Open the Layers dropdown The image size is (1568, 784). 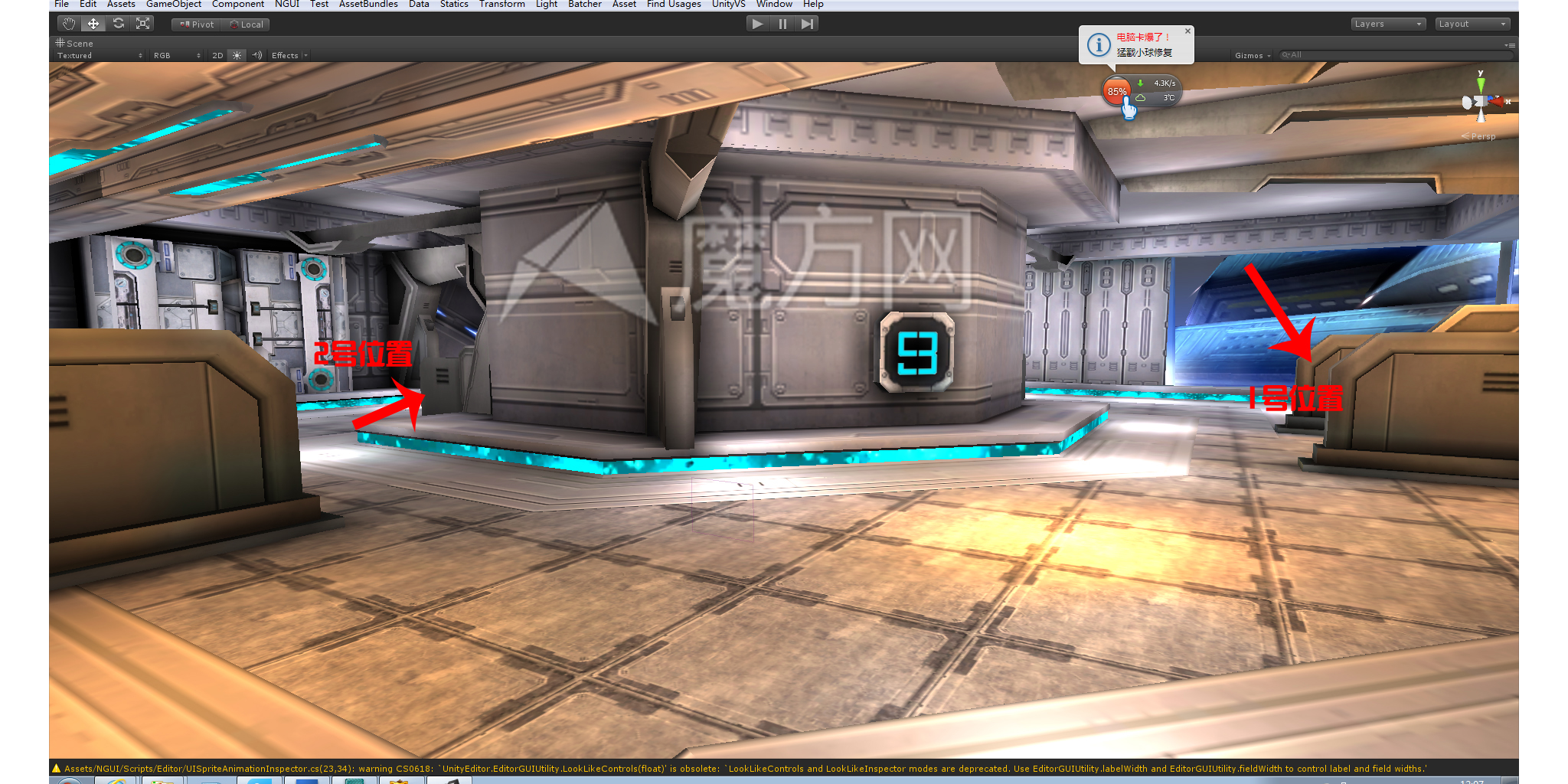tap(1387, 24)
